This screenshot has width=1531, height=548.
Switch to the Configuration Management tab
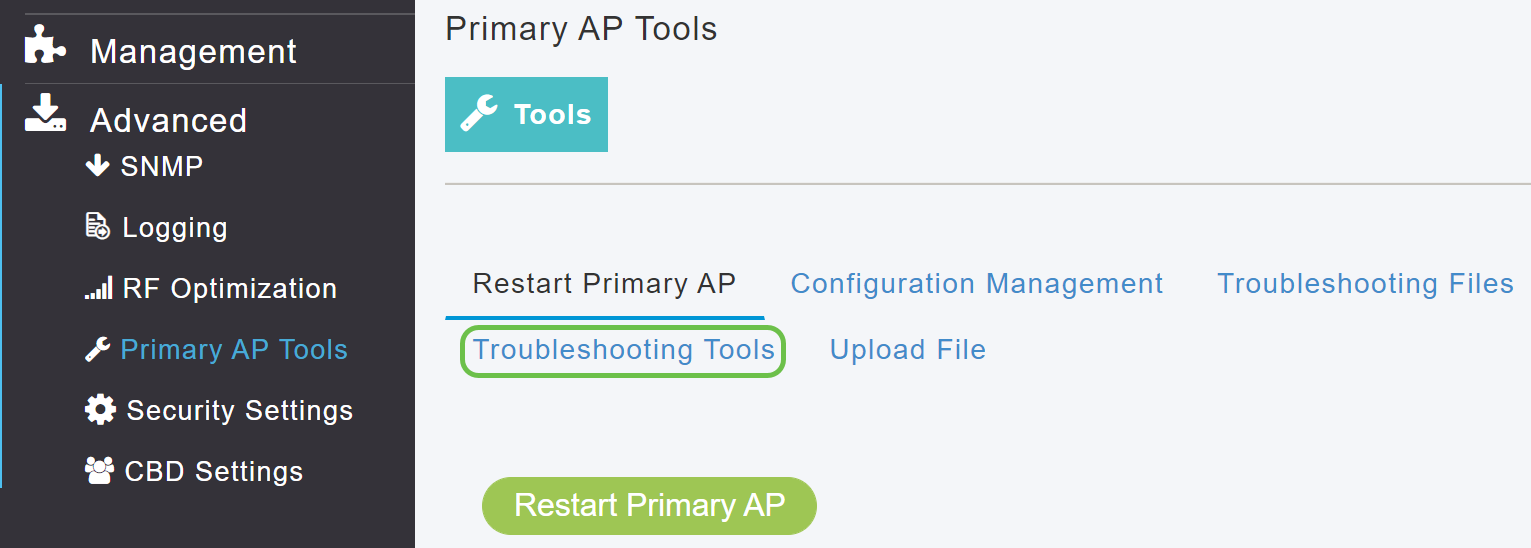coord(977,284)
